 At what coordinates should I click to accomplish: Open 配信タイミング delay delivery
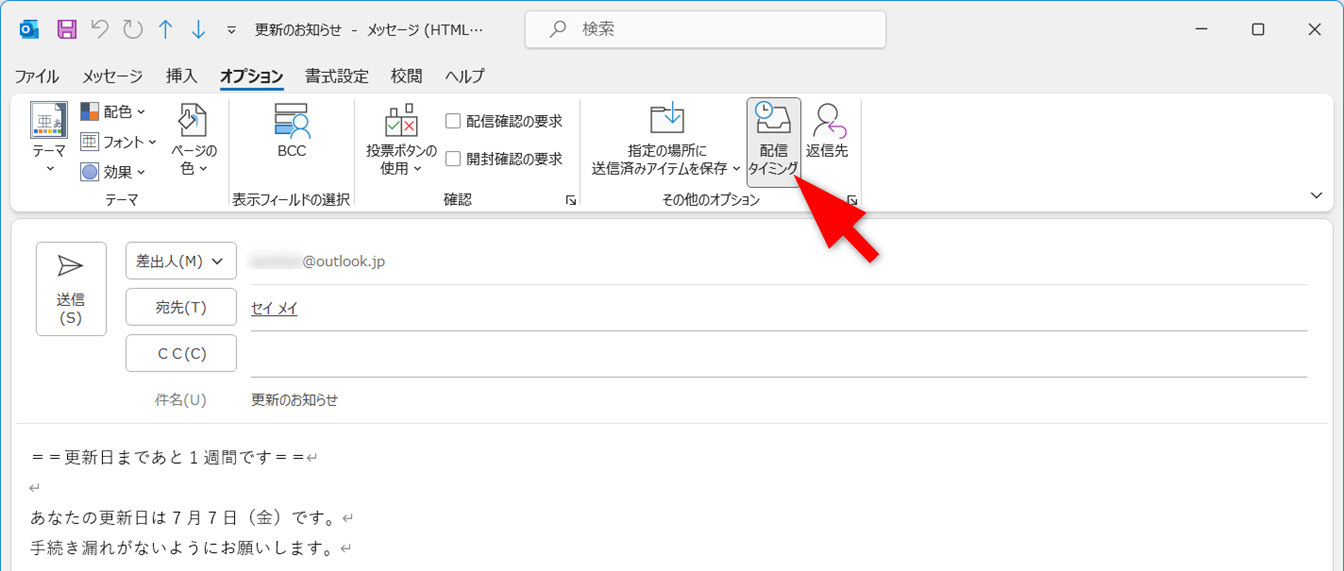pyautogui.click(x=773, y=142)
